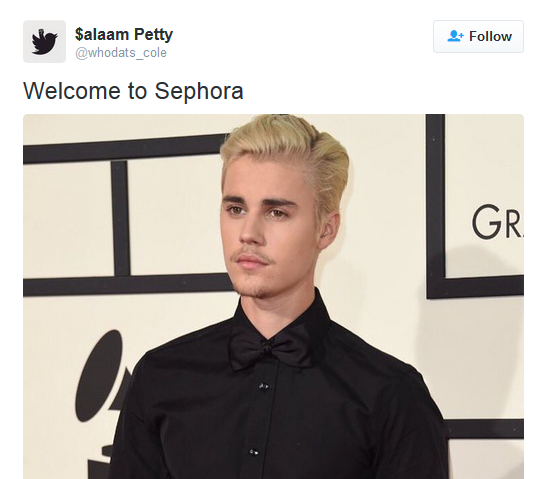This screenshot has height=479, width=548.
Task: Click the "GR" lettering in the photo
Action: coord(497,222)
